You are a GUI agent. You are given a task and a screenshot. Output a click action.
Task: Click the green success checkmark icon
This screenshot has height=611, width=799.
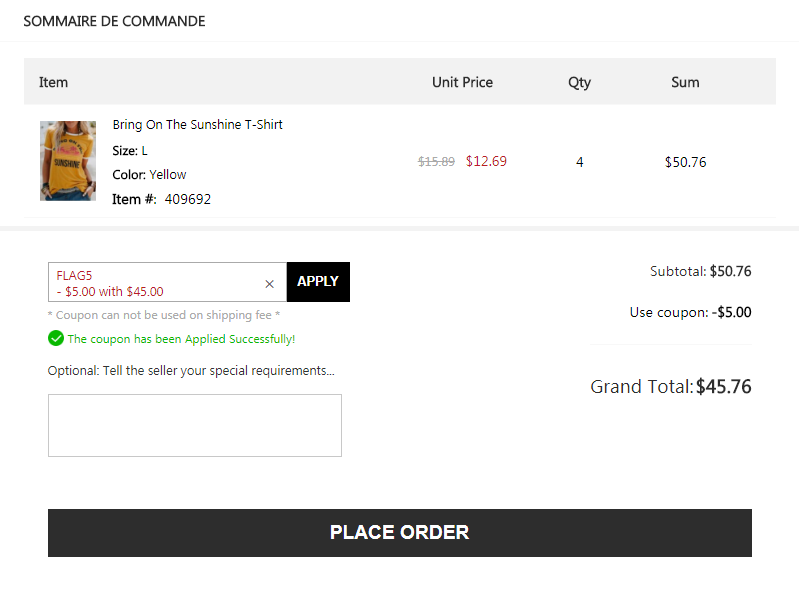click(x=56, y=338)
